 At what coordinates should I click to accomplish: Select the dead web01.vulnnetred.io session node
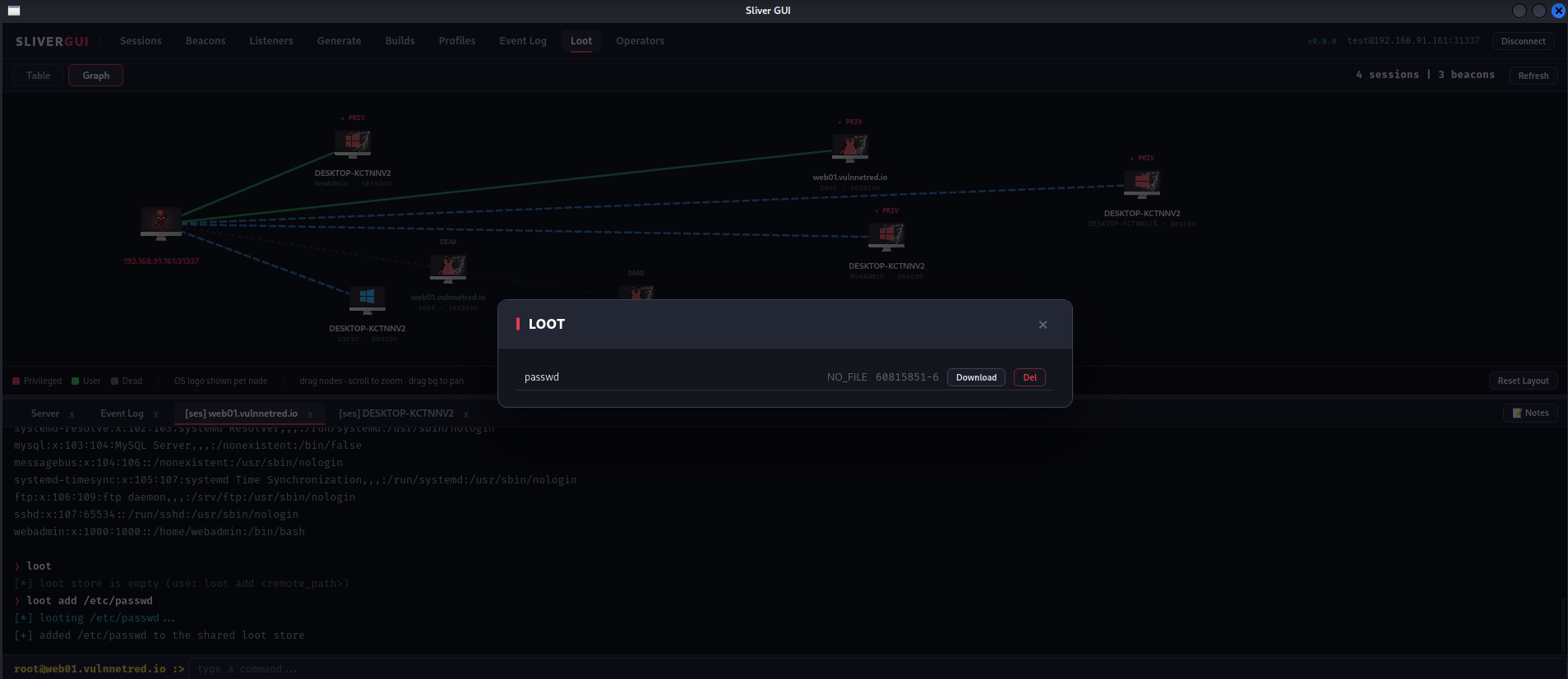coord(448,268)
